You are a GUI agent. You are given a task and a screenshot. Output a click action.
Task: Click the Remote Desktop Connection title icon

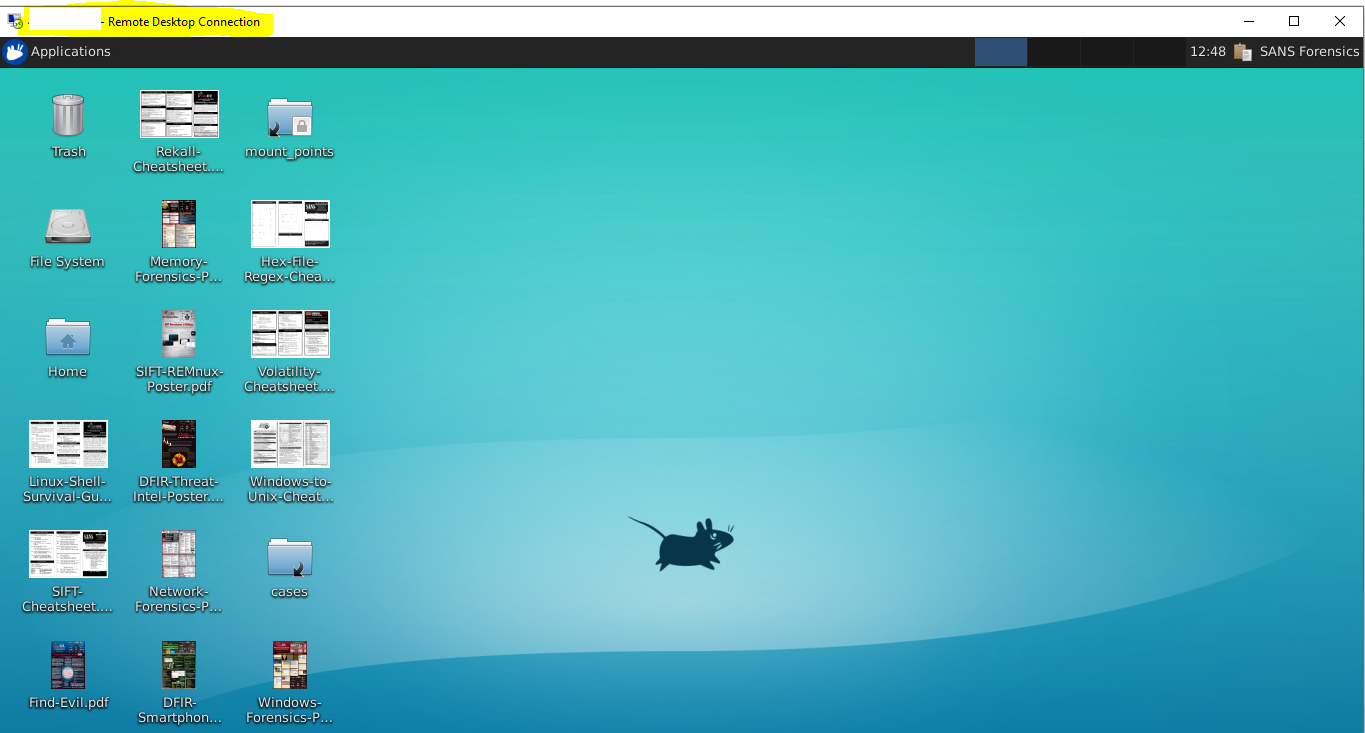[15, 21]
